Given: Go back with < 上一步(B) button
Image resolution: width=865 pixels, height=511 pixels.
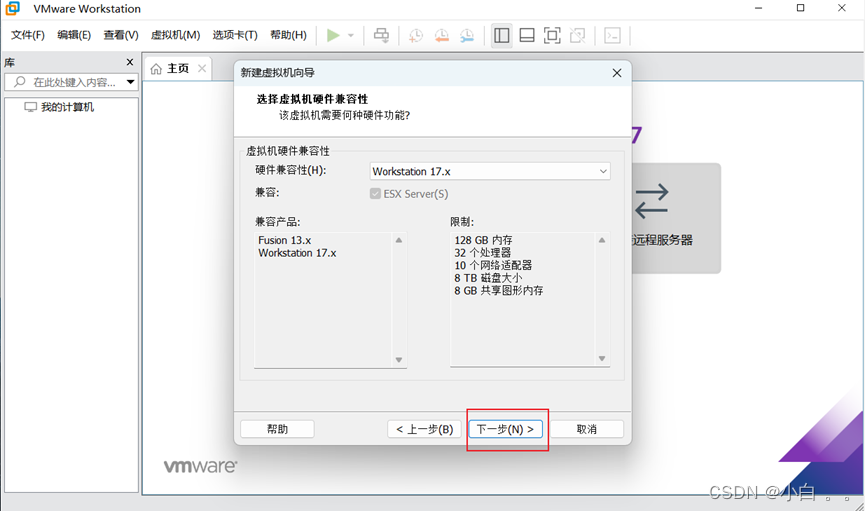Looking at the screenshot, I should click(424, 429).
